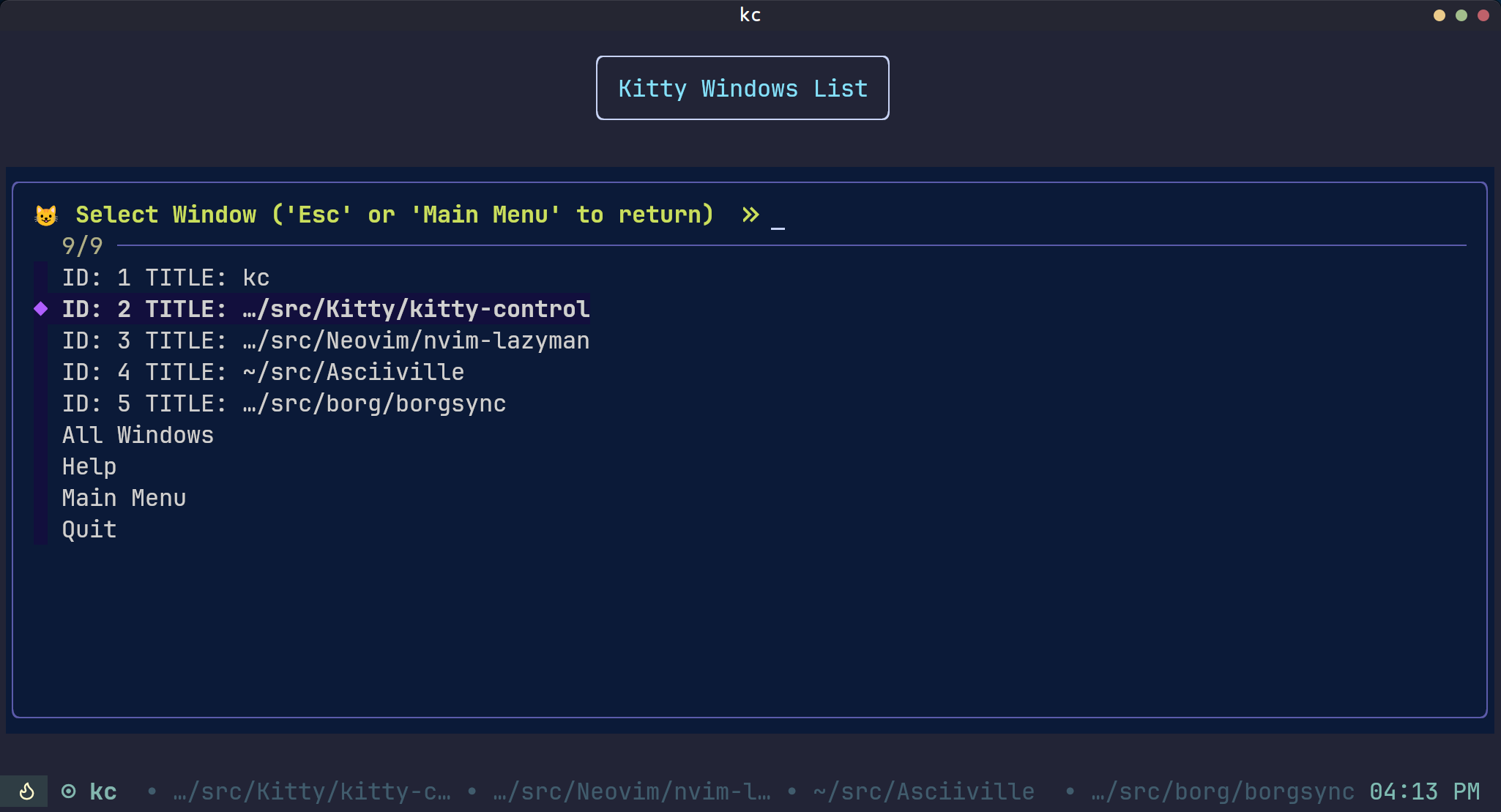Click the 'Kitty Windows List' header box
This screenshot has width=1501, height=812.
tap(742, 88)
